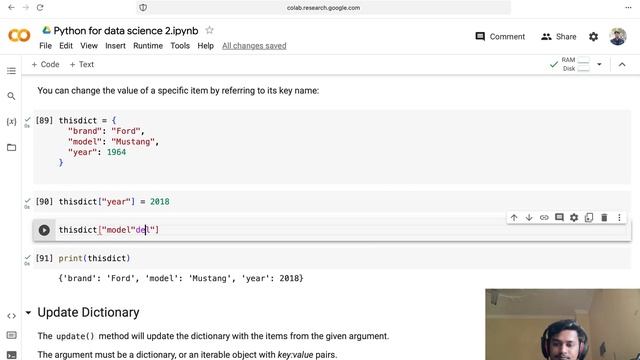Open more cell actions menu
The image size is (640, 360).
619,218
